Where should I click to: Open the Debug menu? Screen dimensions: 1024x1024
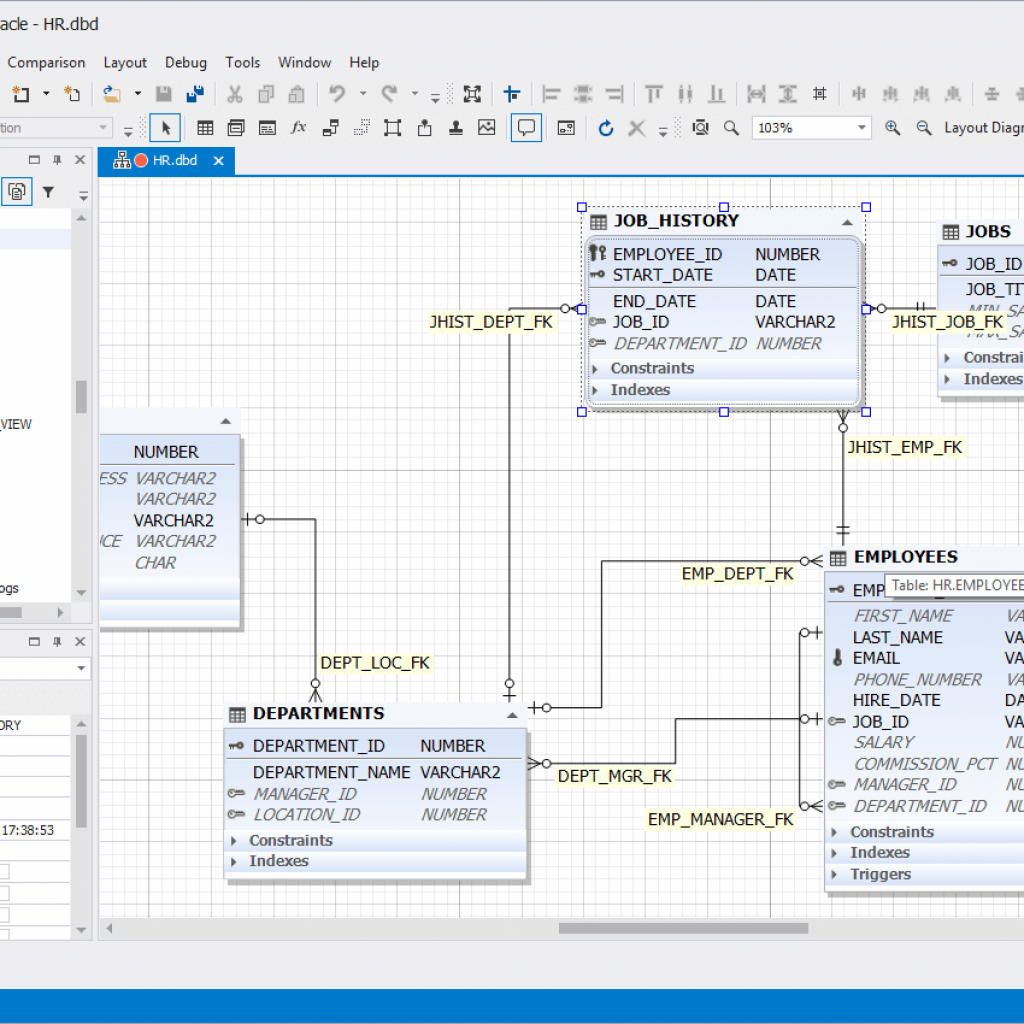(x=185, y=63)
